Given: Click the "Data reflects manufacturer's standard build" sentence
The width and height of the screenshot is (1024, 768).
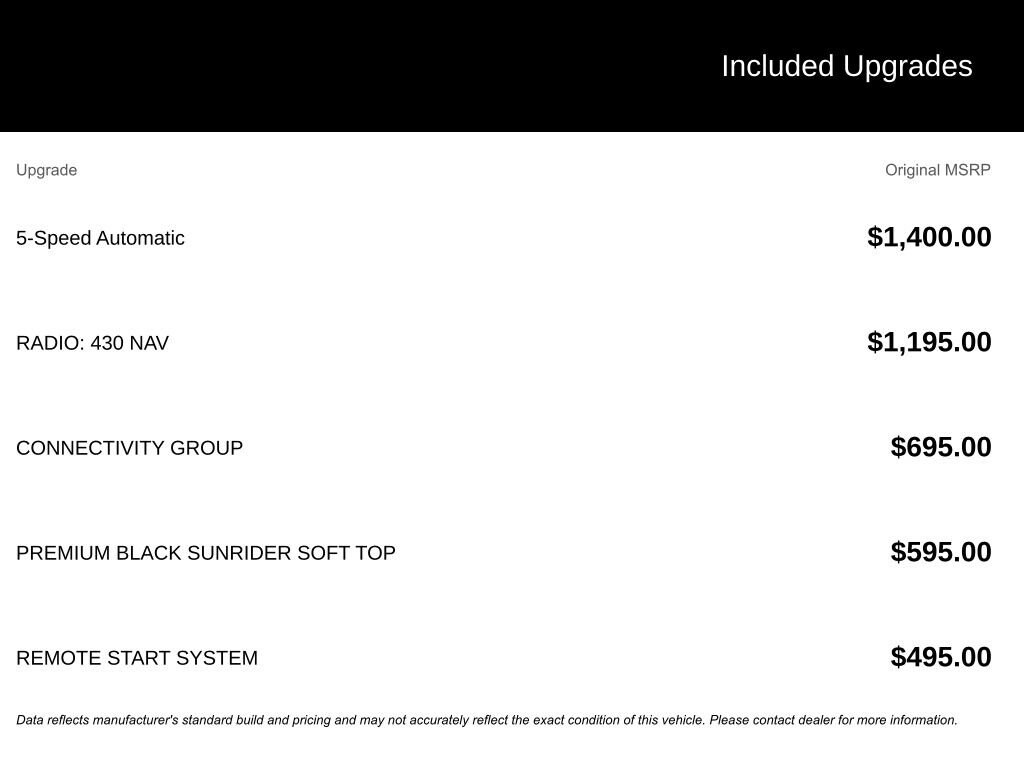Looking at the screenshot, I should pyautogui.click(x=250, y=720).
